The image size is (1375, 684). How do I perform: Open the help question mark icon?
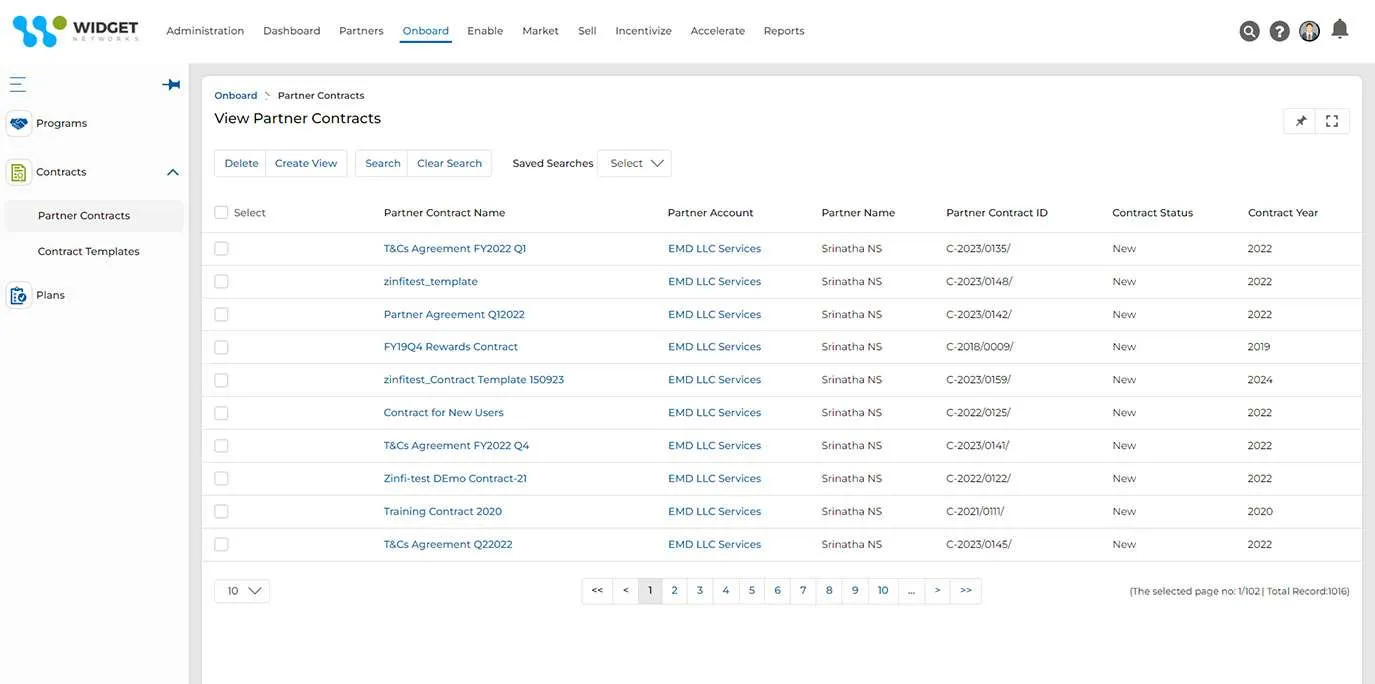tap(1279, 31)
